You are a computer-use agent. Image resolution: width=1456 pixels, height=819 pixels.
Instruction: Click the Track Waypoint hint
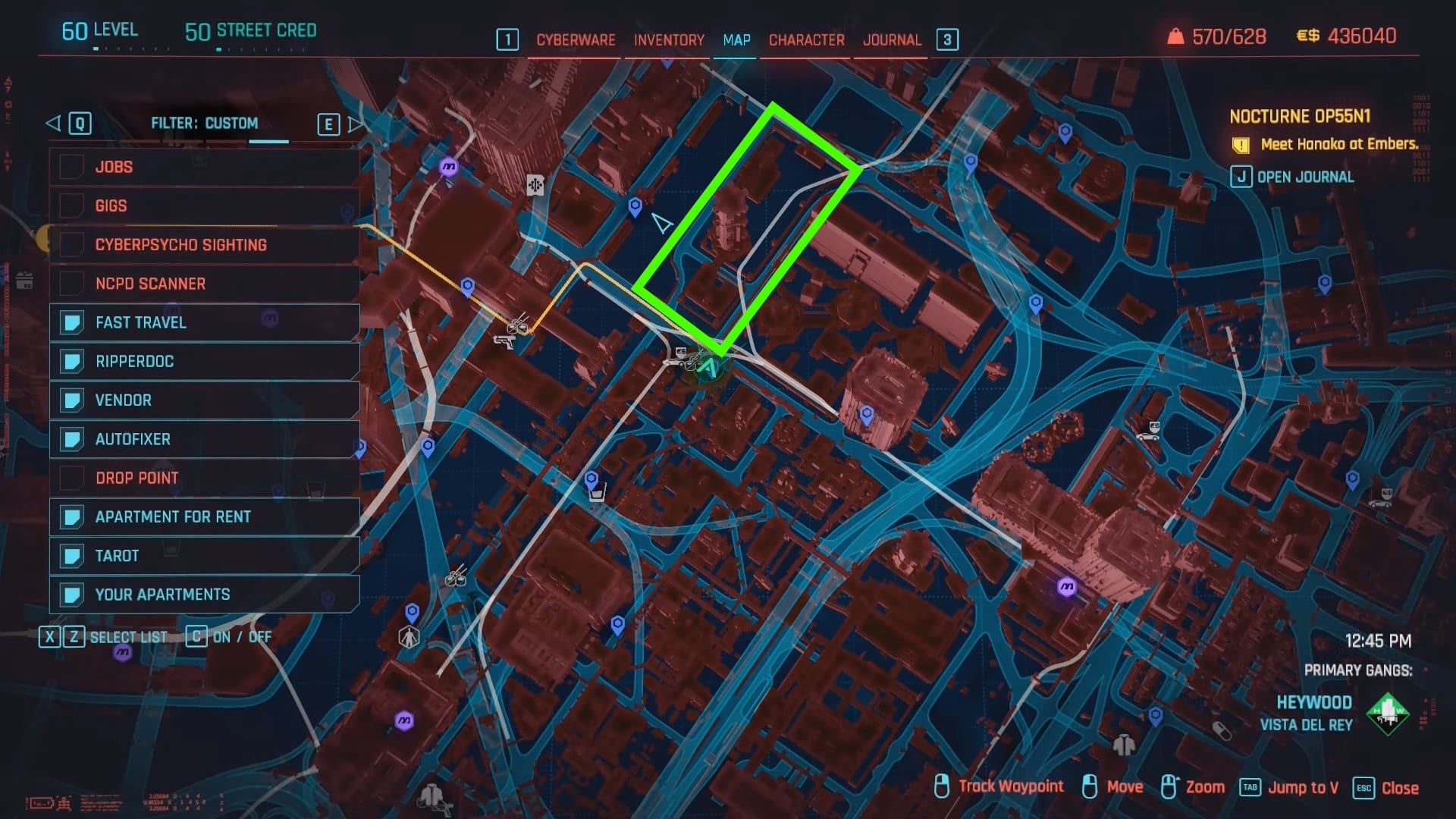[1010, 786]
